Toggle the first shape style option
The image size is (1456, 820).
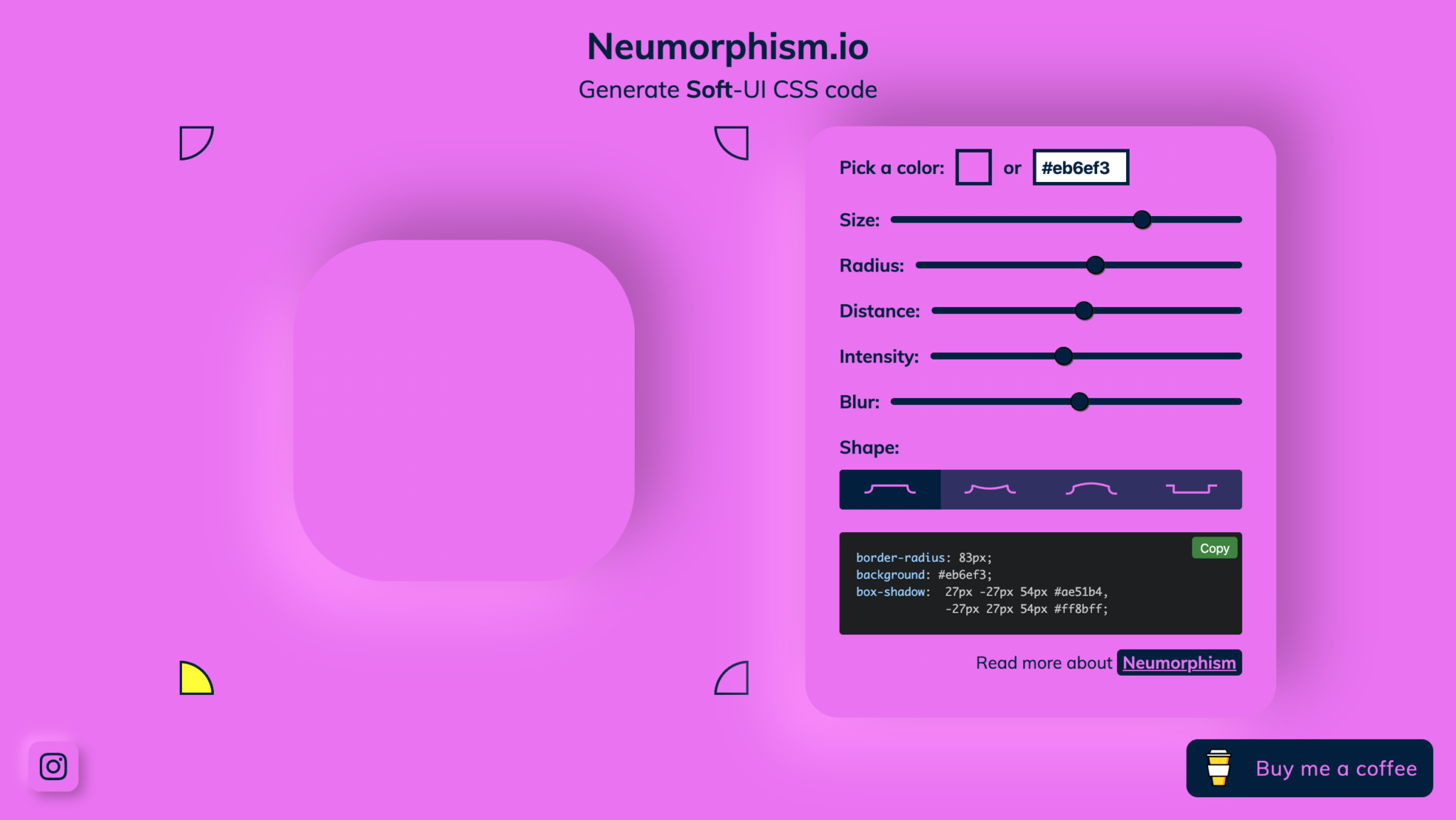point(889,489)
